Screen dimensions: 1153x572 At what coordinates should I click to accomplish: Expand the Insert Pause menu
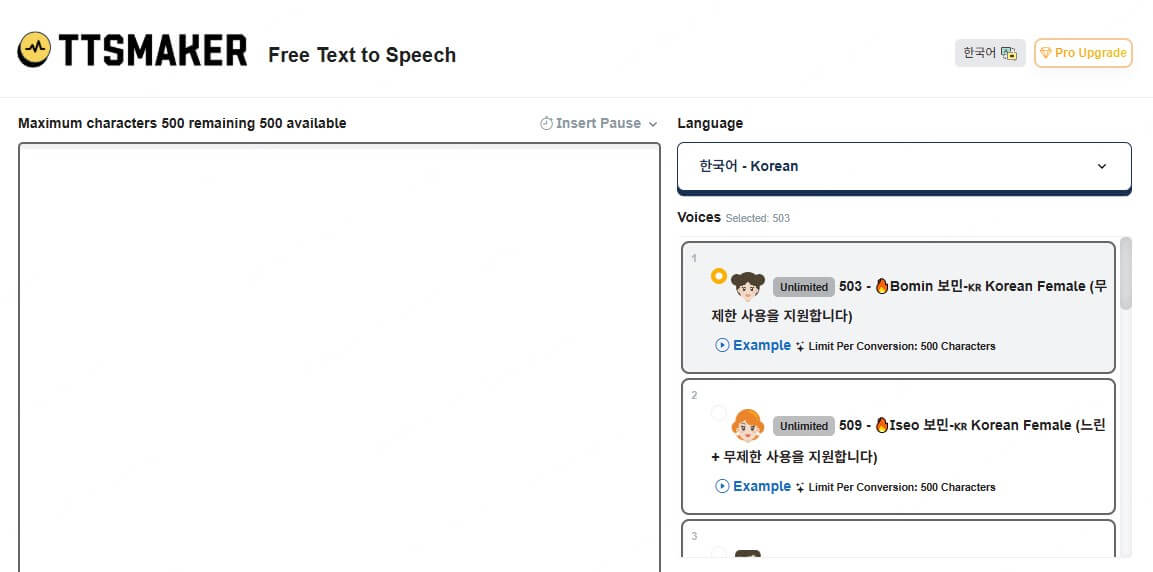pyautogui.click(x=599, y=123)
